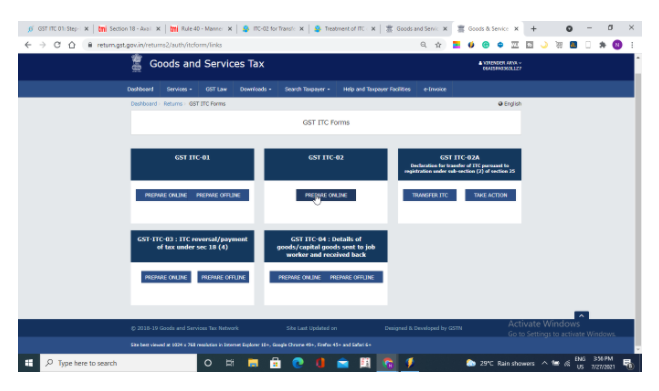Click Prepare Online under GST ITC-03
The image size is (659, 391).
(x=166, y=277)
